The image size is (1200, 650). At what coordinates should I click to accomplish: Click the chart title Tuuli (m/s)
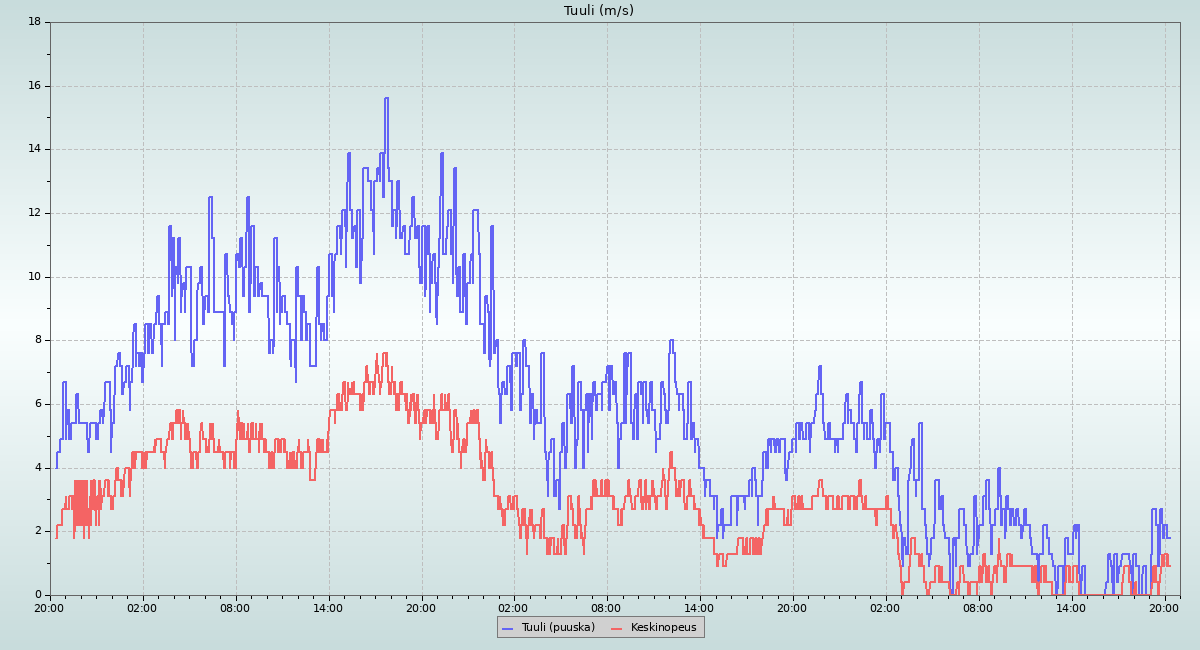(x=598, y=11)
